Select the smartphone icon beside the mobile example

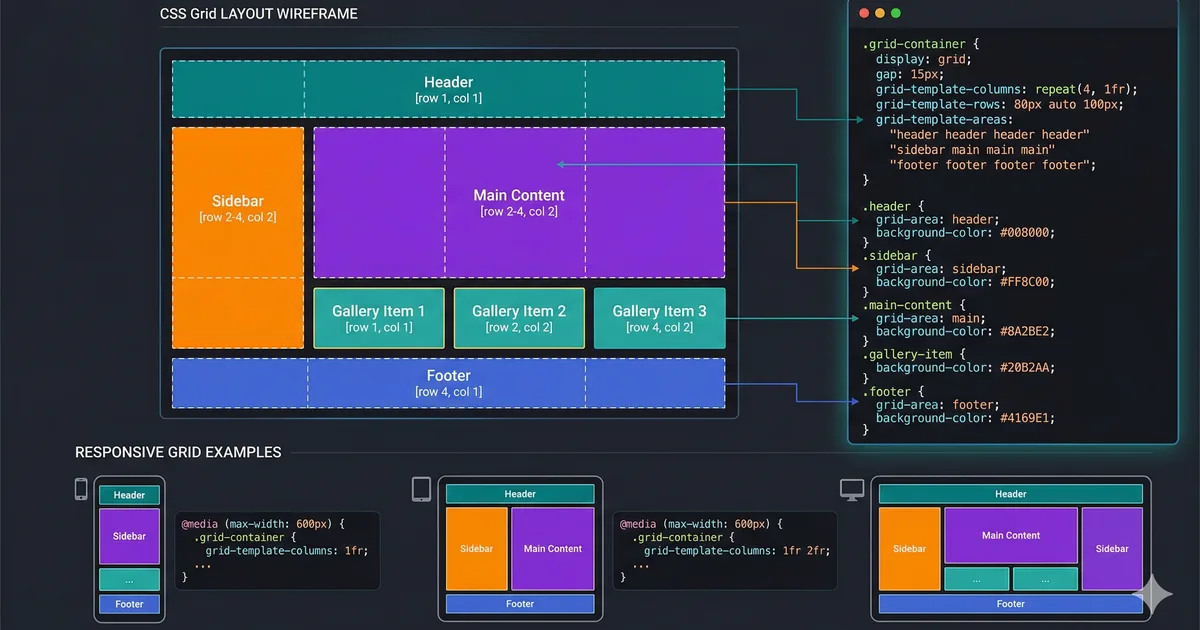[81, 489]
